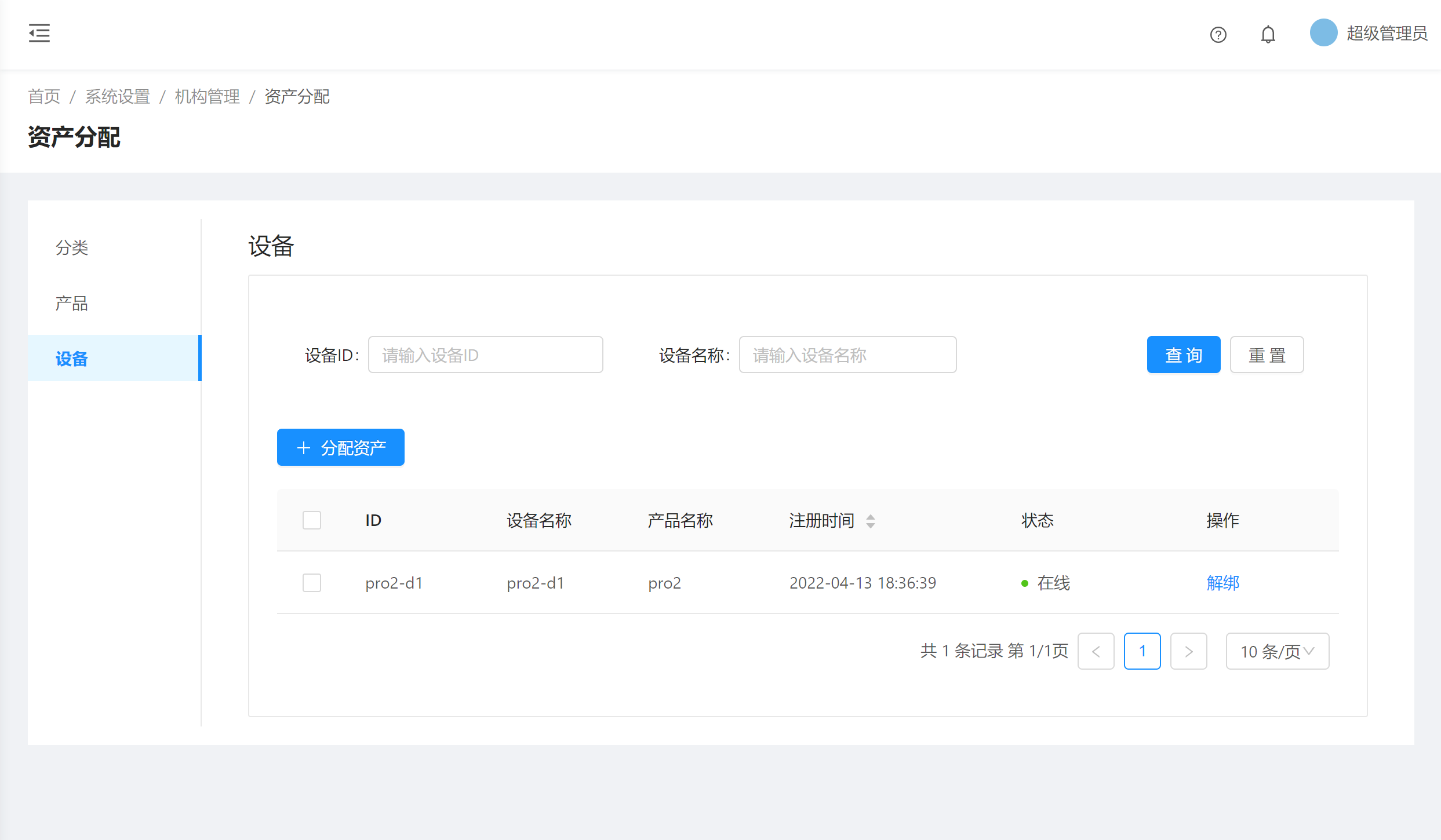This screenshot has height=840, width=1441.
Task: Open the help question-mark icon
Action: point(1218,35)
